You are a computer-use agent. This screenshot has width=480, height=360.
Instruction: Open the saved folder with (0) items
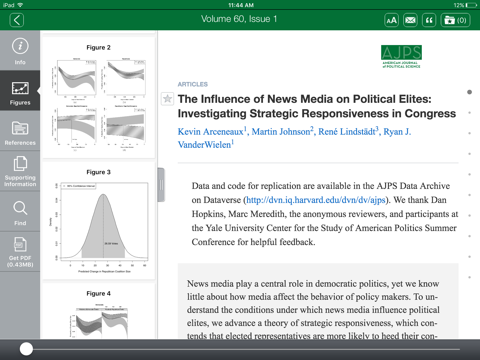click(456, 20)
